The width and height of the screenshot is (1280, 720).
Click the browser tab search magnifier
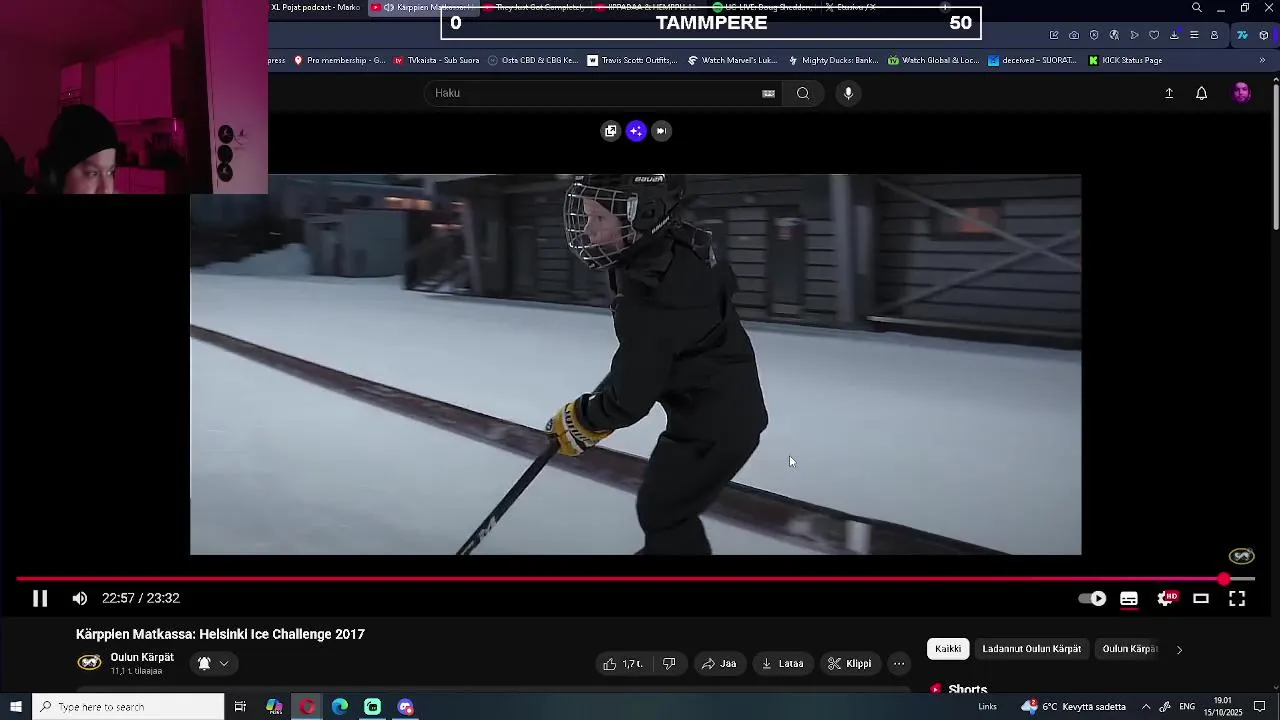click(1197, 8)
